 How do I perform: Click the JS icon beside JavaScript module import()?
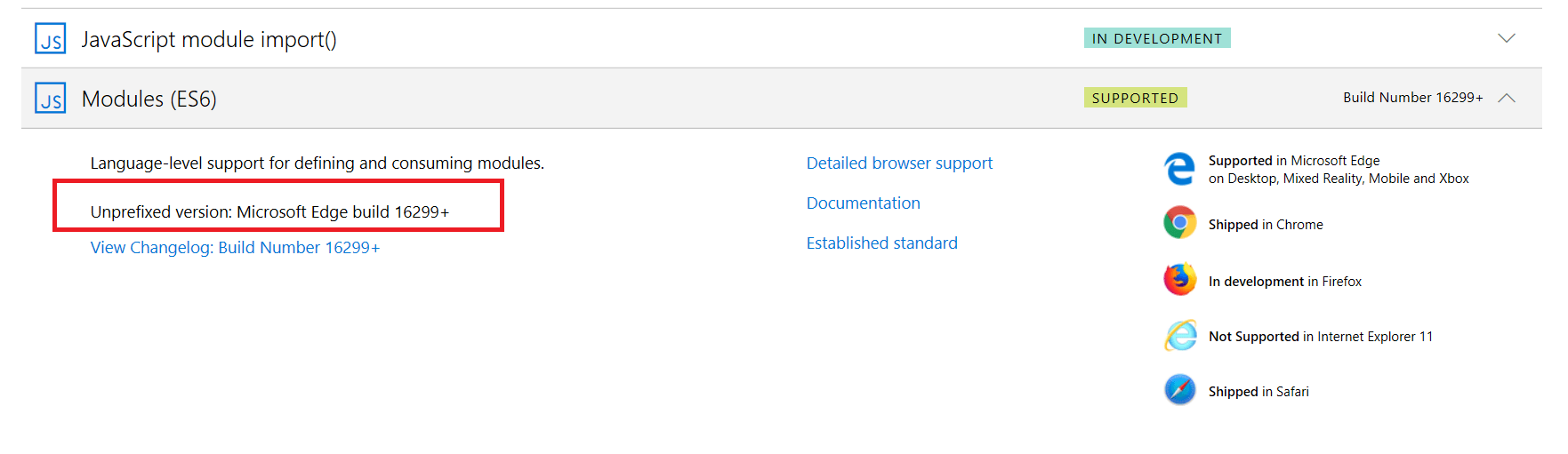51,39
